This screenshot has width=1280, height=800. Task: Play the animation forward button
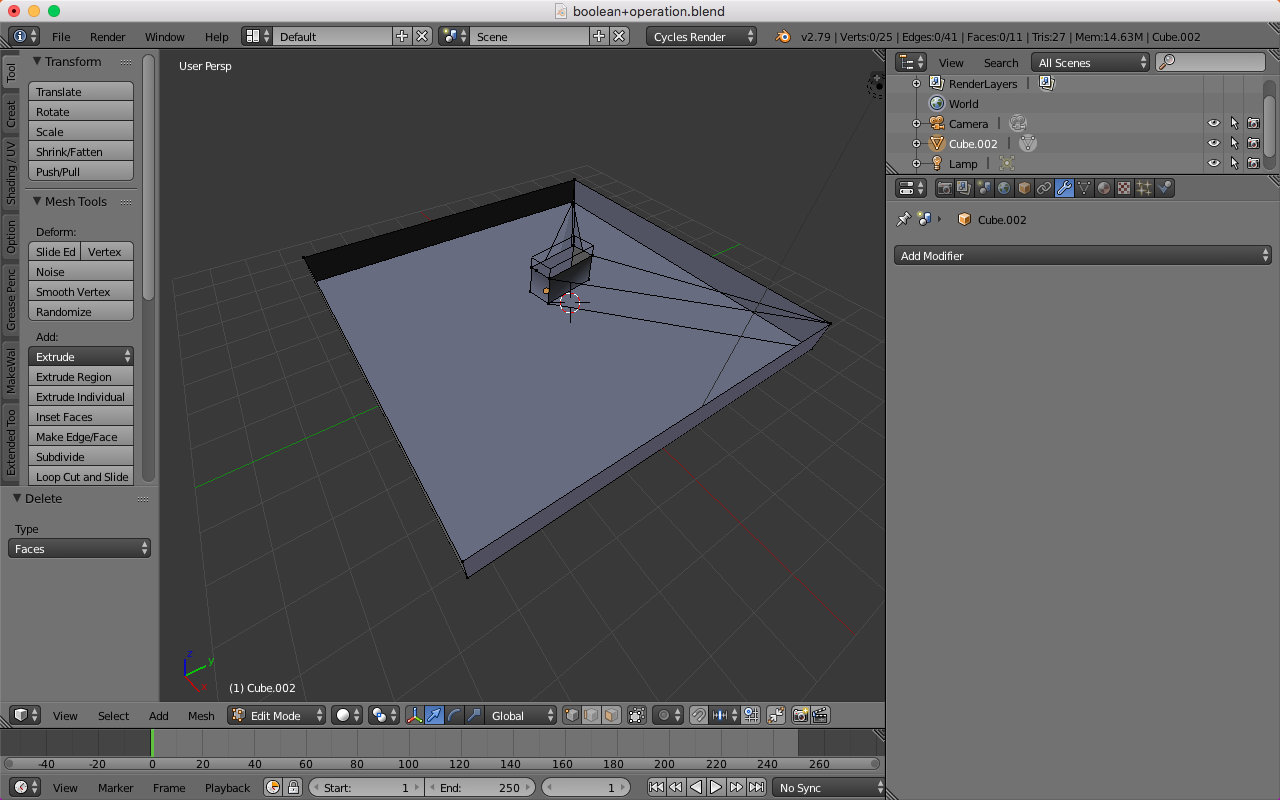click(716, 787)
